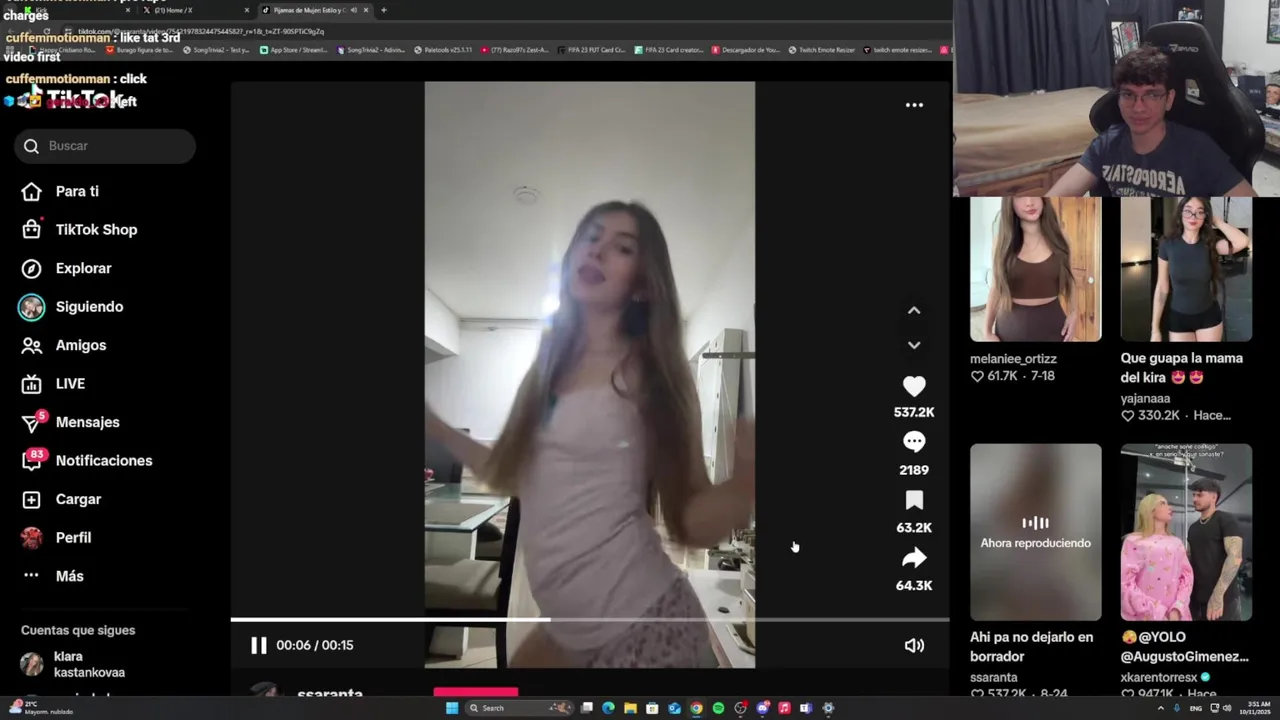Go to next video with down chevron

pos(914,345)
